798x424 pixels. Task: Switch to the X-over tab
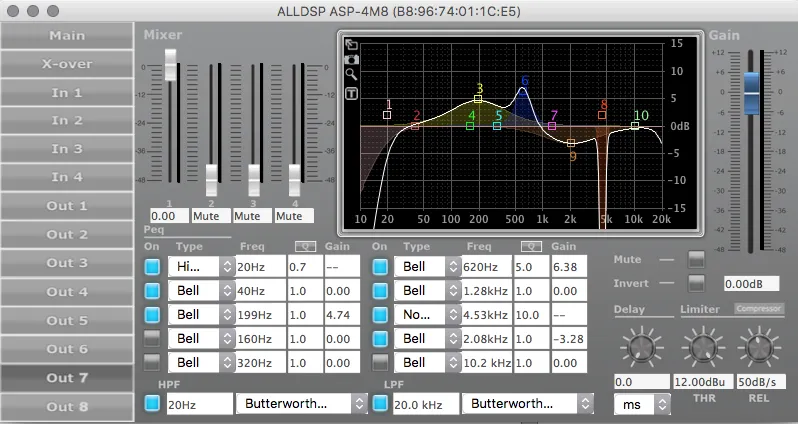coord(67,63)
